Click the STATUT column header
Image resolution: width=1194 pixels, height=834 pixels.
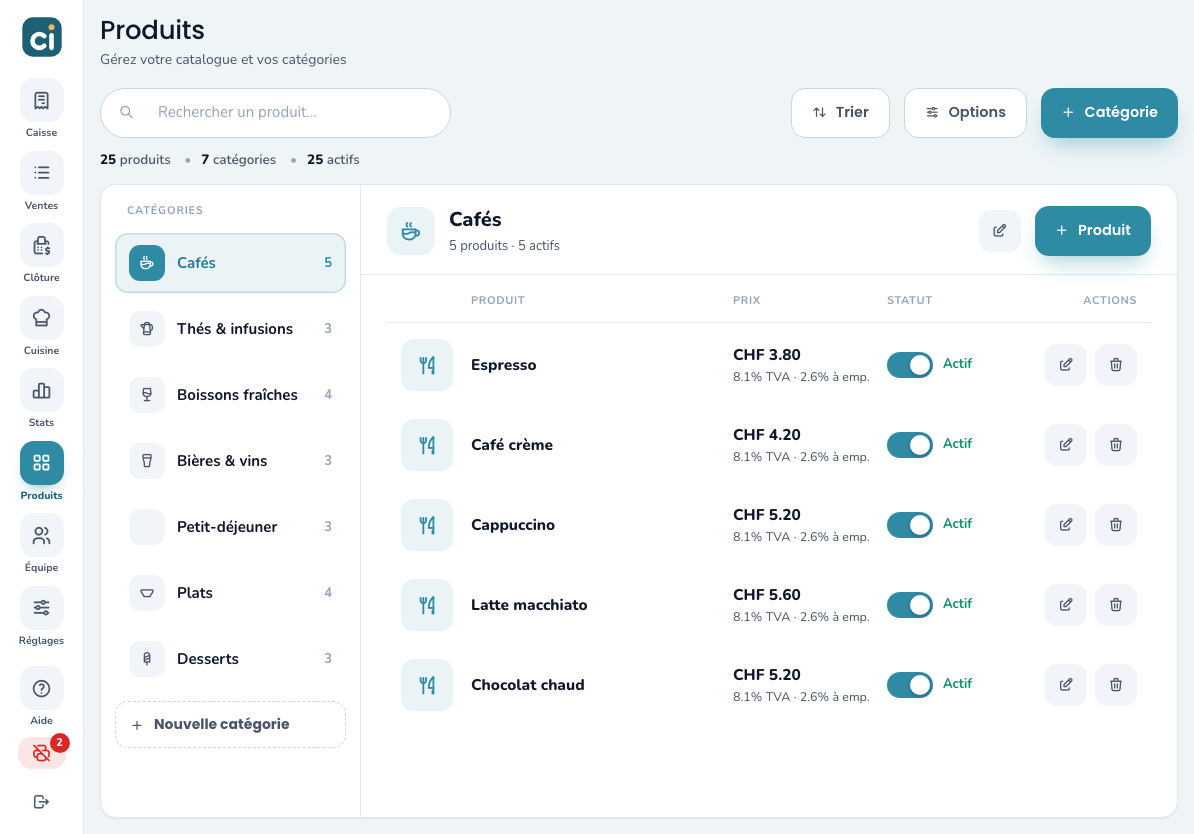point(909,300)
